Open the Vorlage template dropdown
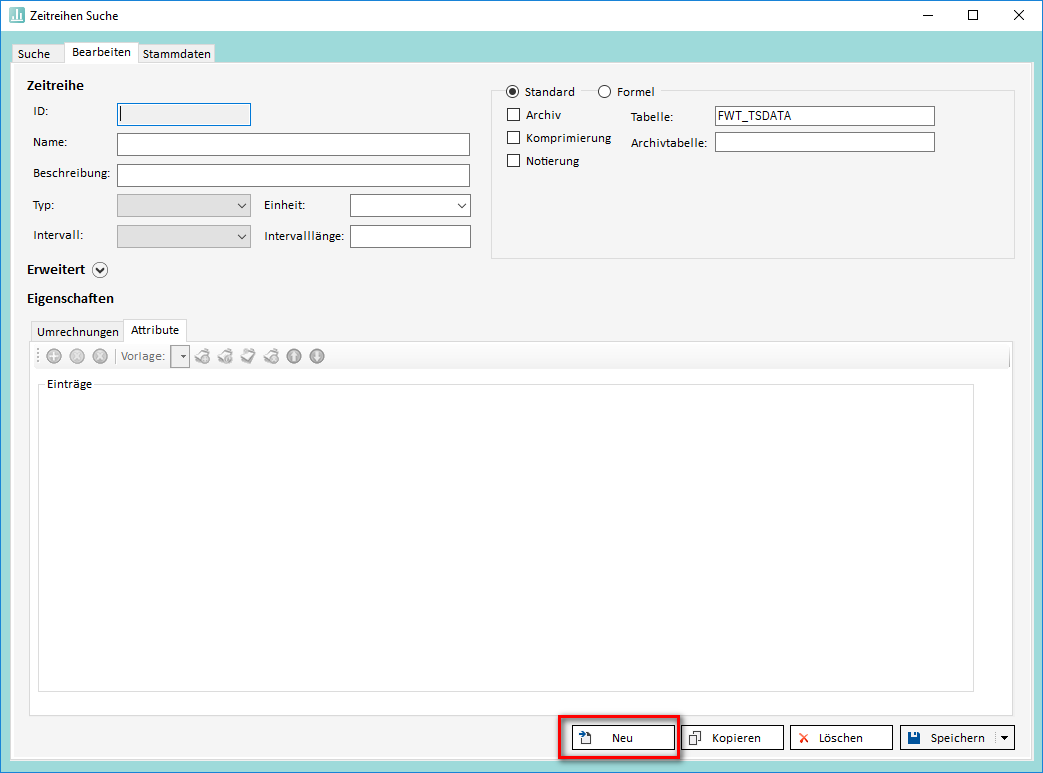Viewport: 1043px width, 773px height. click(x=182, y=356)
